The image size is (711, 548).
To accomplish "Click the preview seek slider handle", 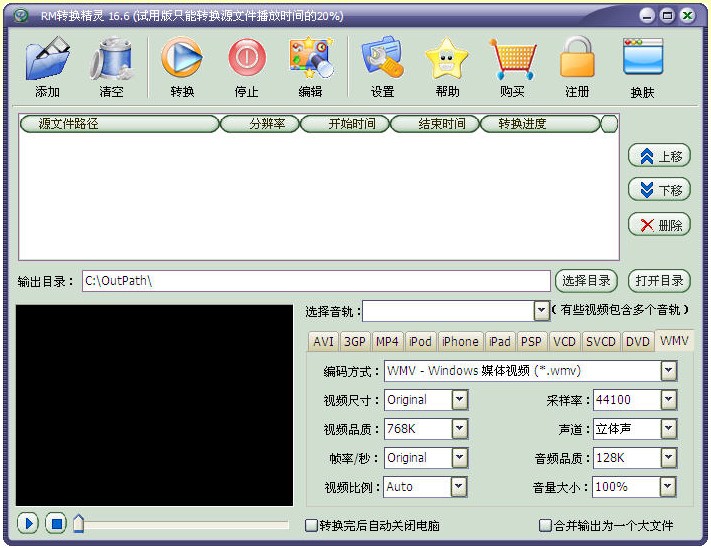I will click(x=78, y=524).
